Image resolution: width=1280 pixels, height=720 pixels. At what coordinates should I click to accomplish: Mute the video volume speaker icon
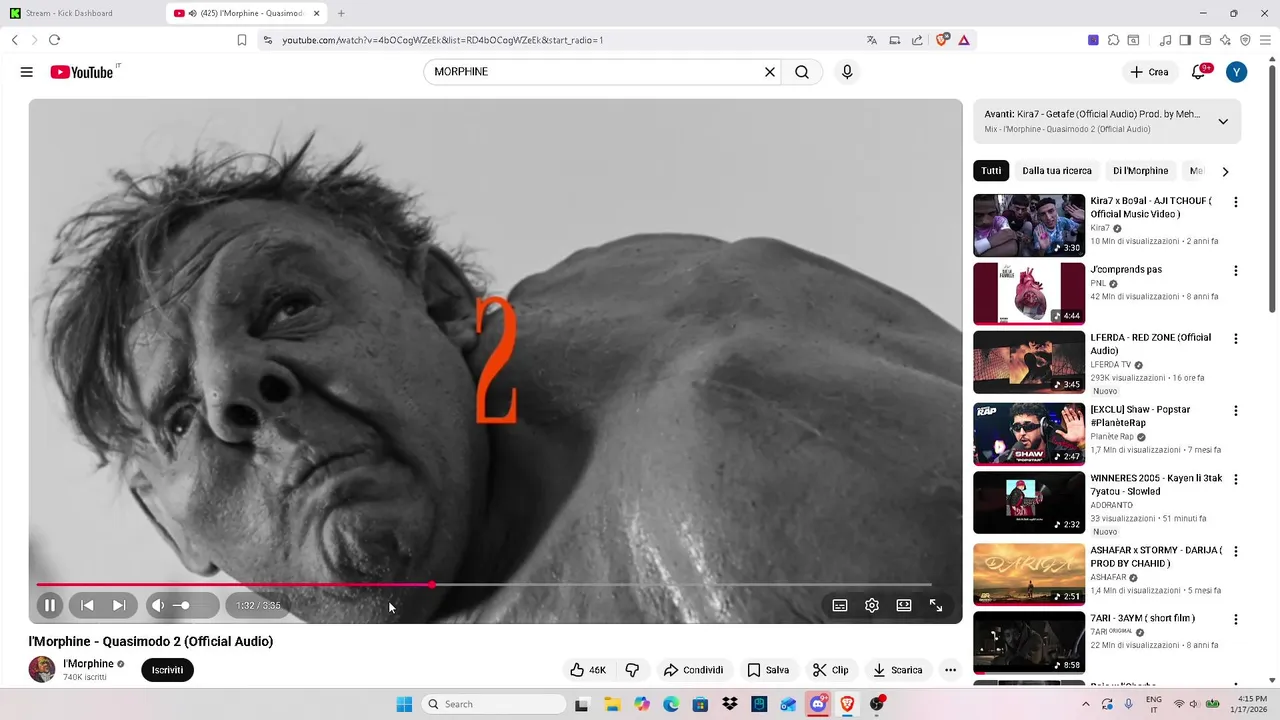click(158, 605)
